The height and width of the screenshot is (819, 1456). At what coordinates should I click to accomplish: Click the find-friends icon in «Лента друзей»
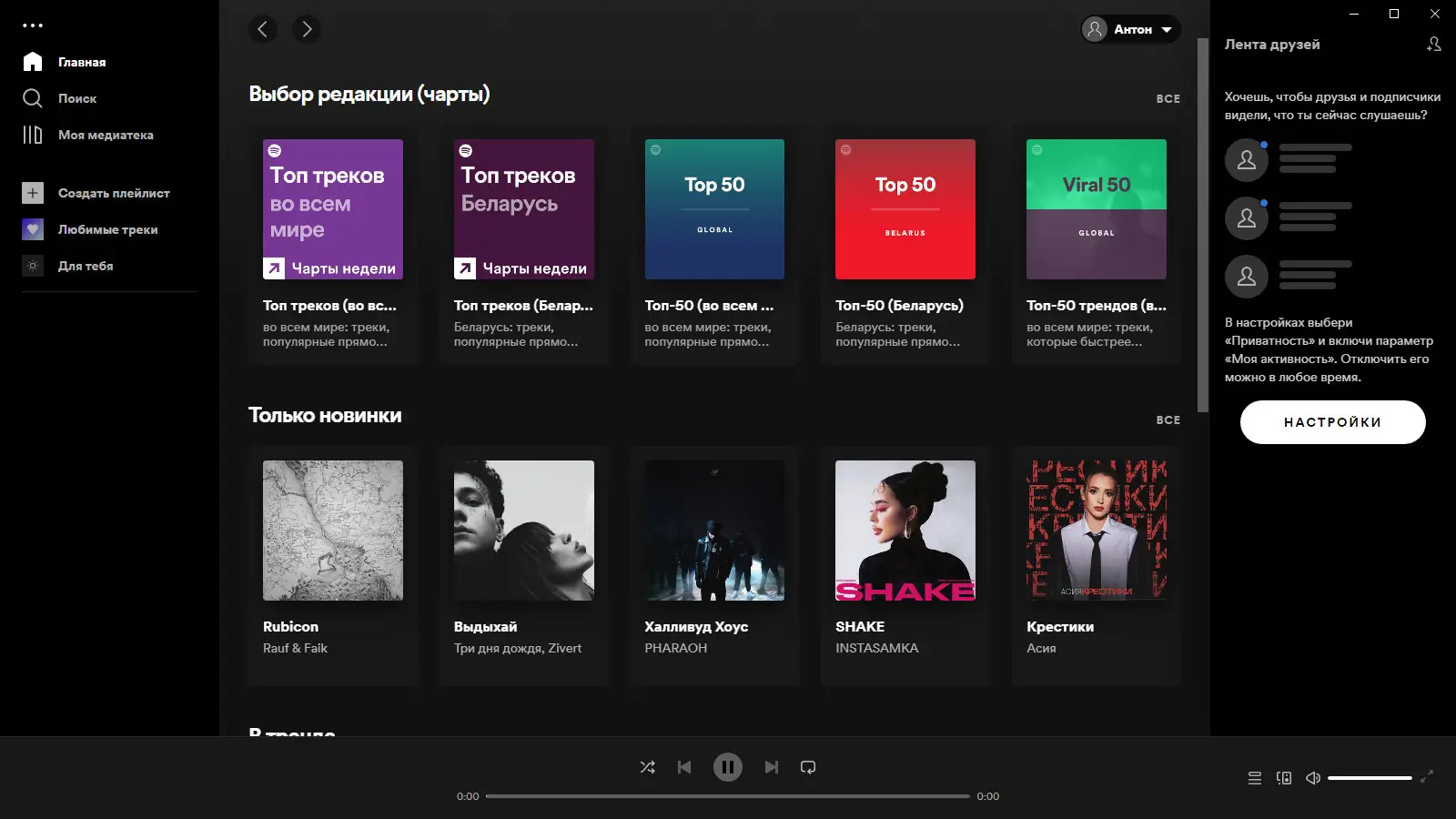(x=1433, y=44)
